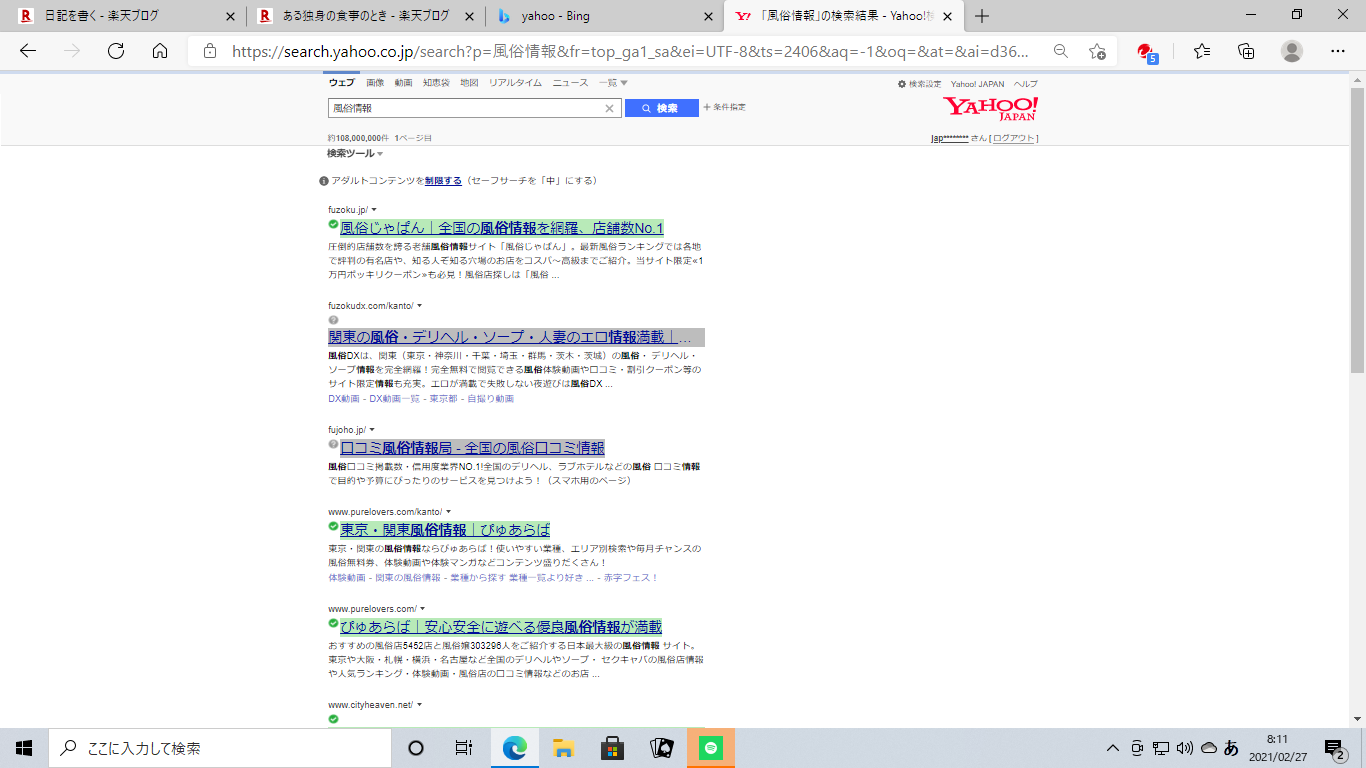Open dropdown arrow next to fuzokudx.com/kanto/
Viewport: 1366px width, 768px height.
tap(419, 305)
